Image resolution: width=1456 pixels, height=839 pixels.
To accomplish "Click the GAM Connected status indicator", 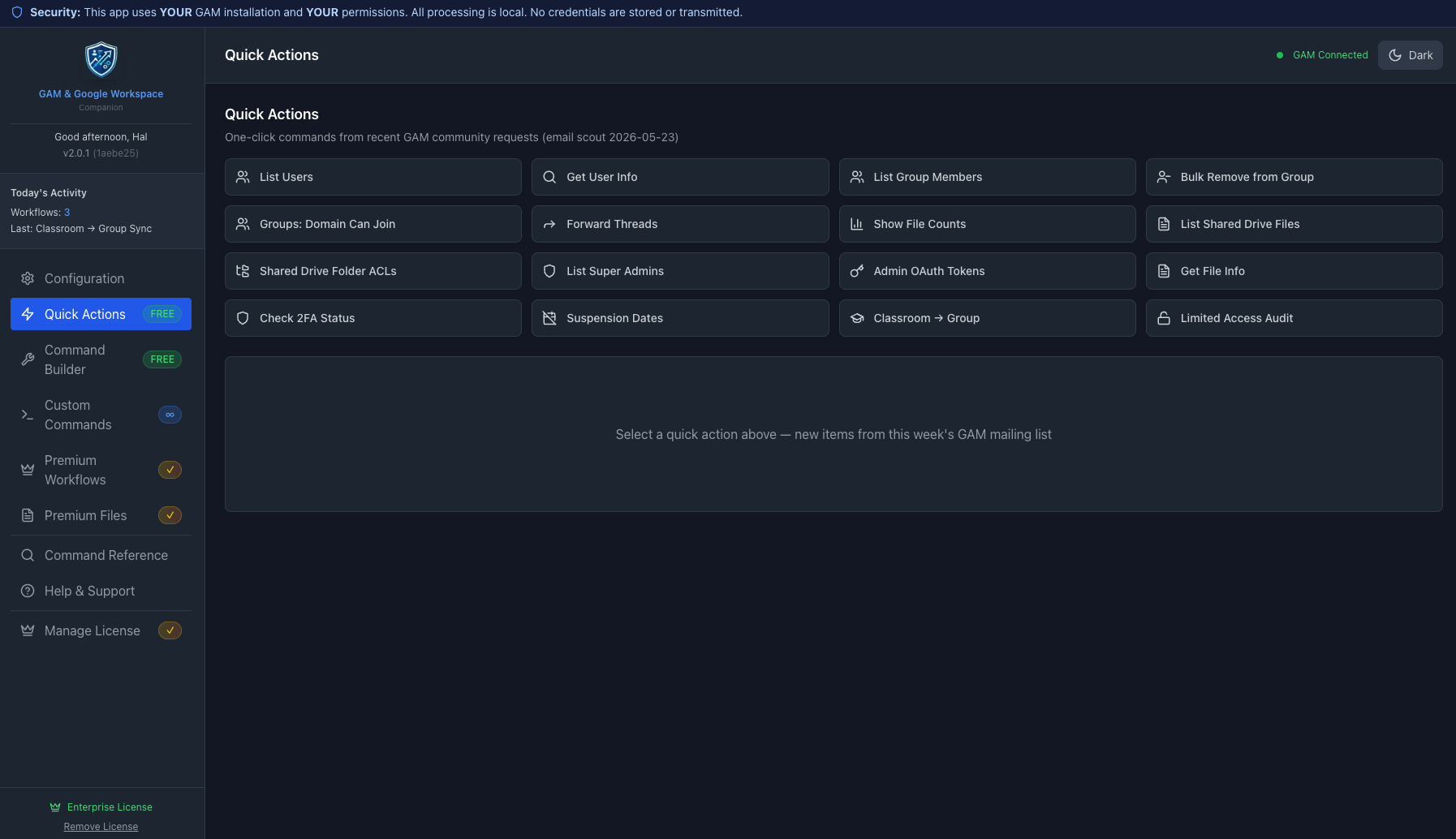I will click(1322, 55).
